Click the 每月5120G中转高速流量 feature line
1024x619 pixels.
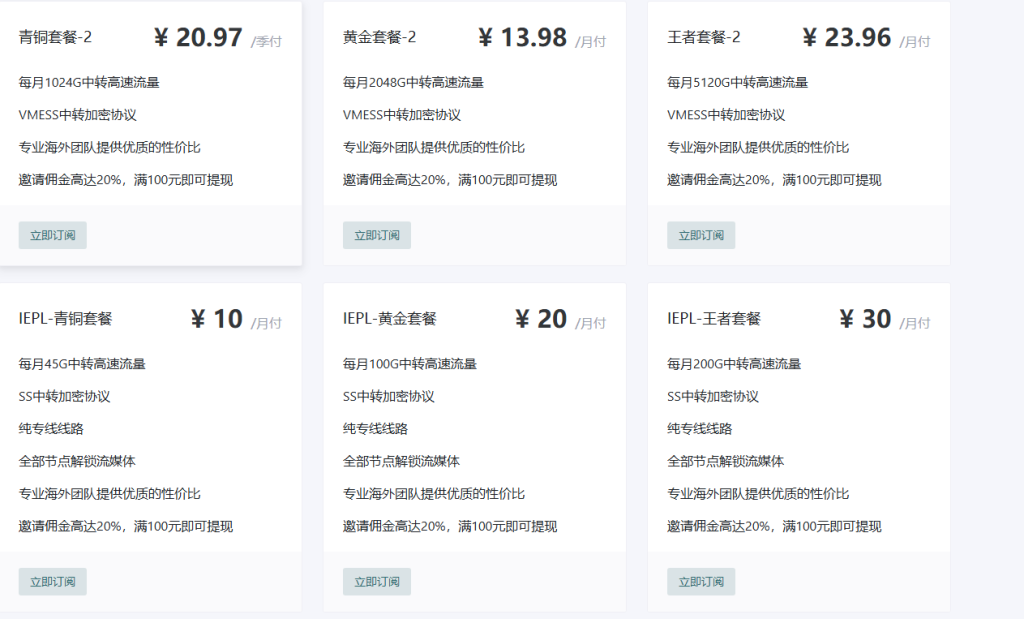[x=737, y=83]
